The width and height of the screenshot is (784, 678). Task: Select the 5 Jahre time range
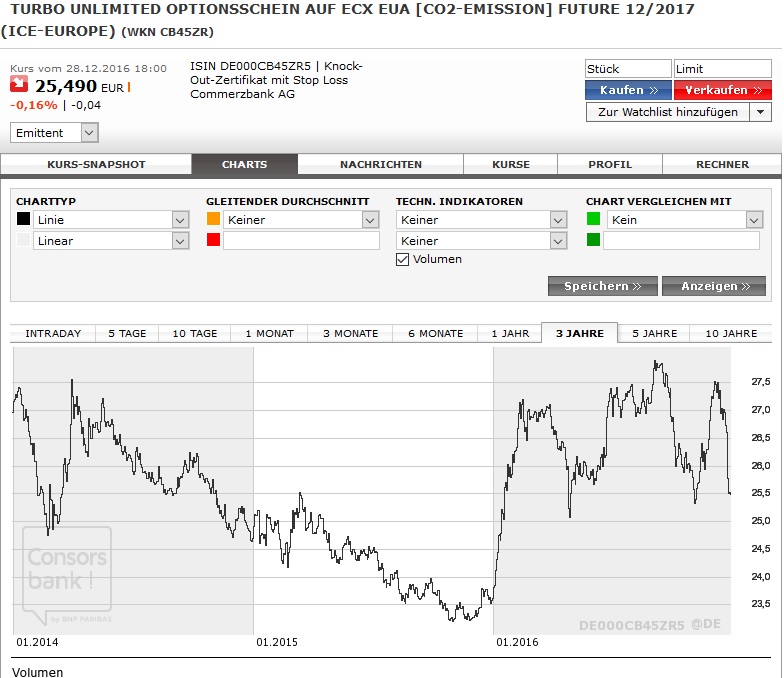click(654, 334)
